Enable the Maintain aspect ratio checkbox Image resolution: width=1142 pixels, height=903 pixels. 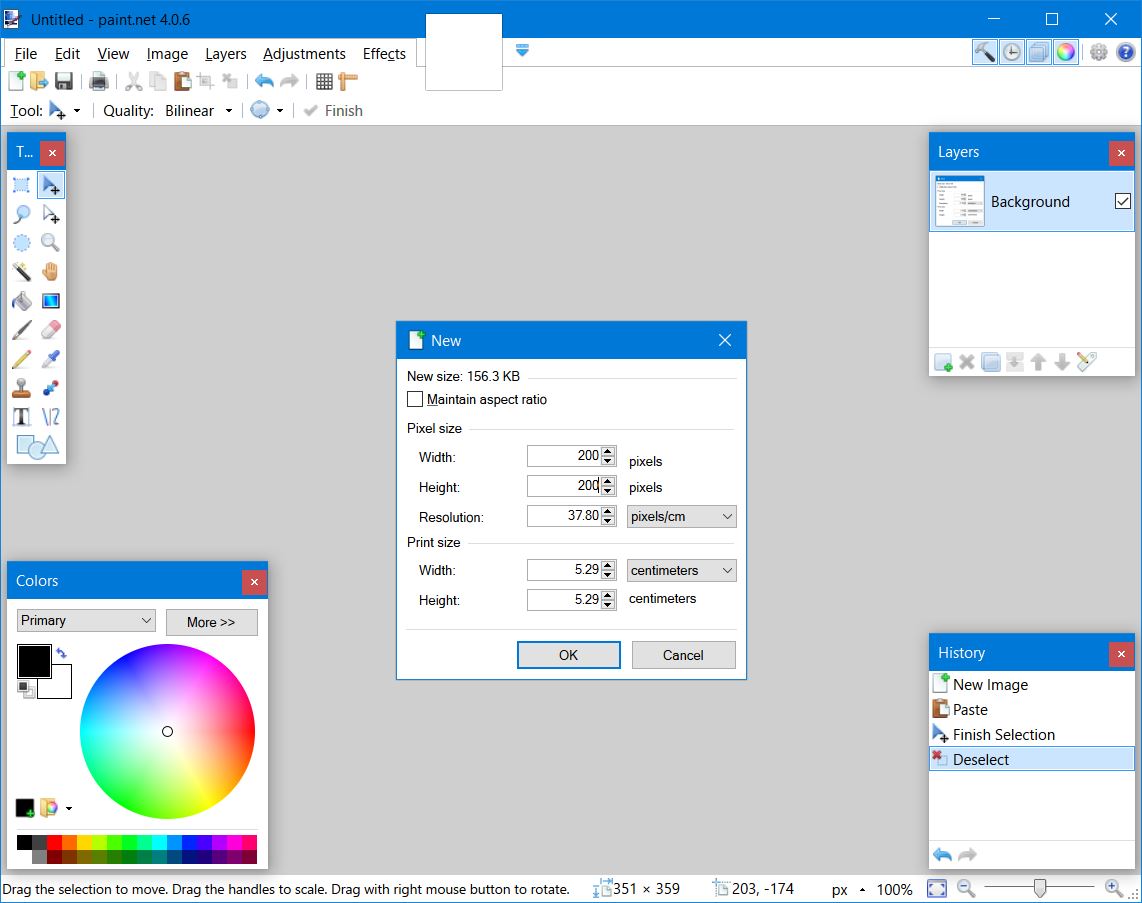(x=415, y=399)
